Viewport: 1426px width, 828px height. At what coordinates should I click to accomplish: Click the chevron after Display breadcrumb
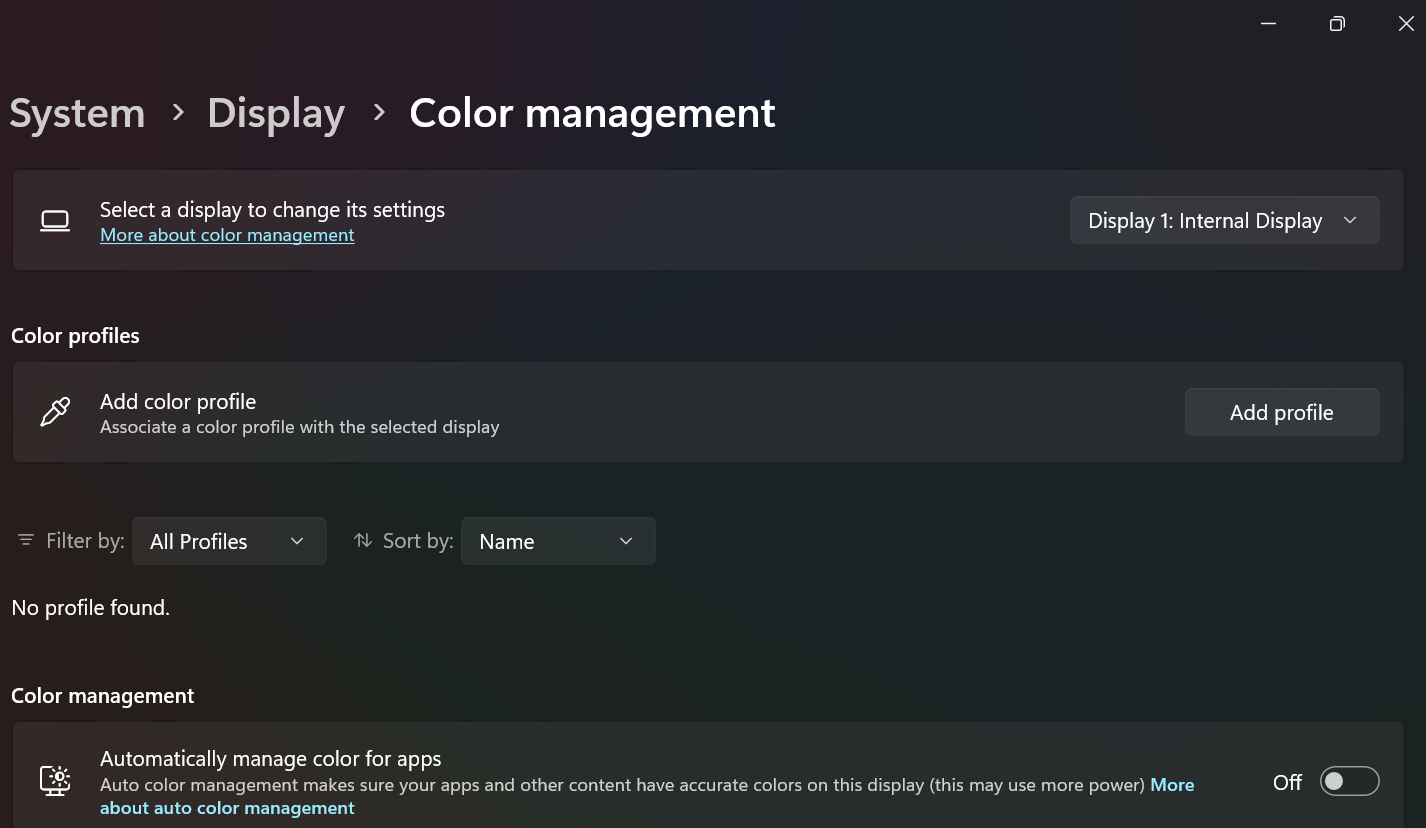click(379, 113)
